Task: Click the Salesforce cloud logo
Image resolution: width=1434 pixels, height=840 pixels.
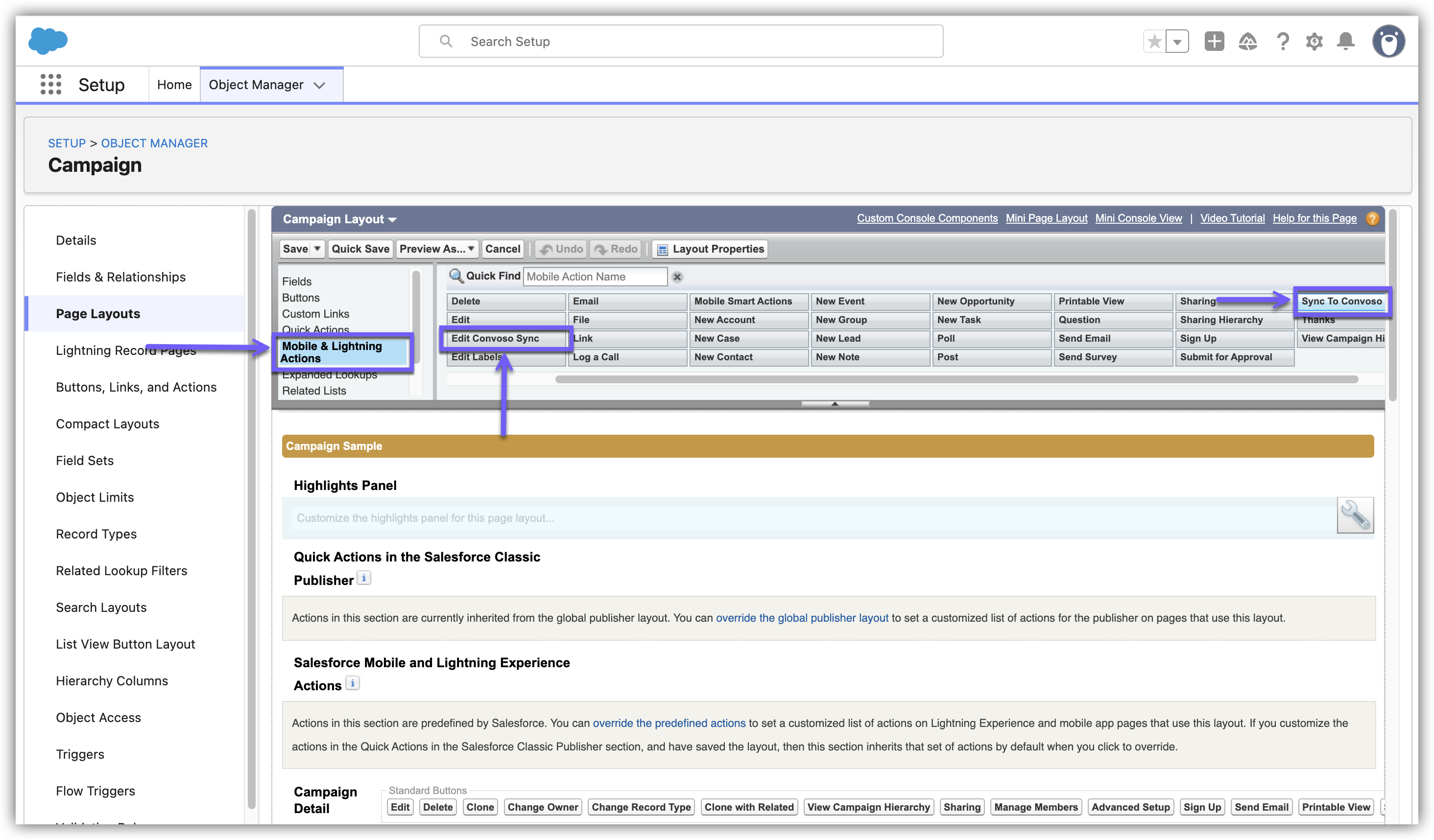Action: pyautogui.click(x=48, y=41)
